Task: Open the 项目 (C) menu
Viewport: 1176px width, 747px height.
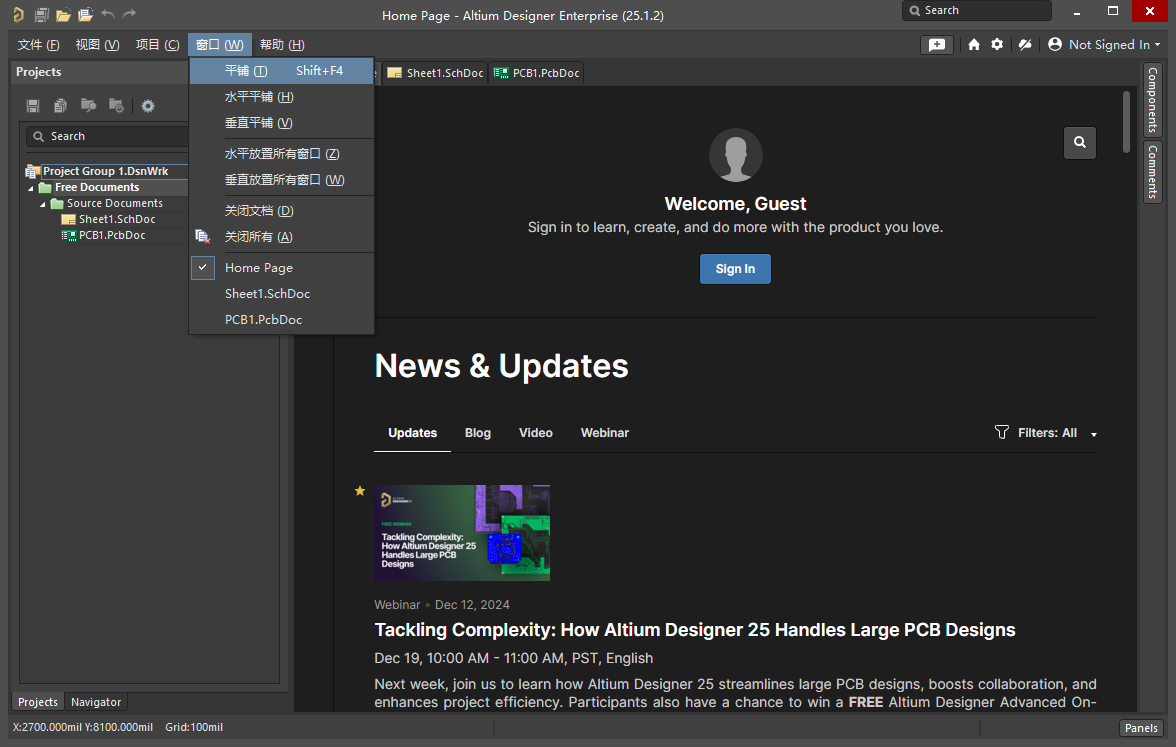Action: [x=158, y=45]
